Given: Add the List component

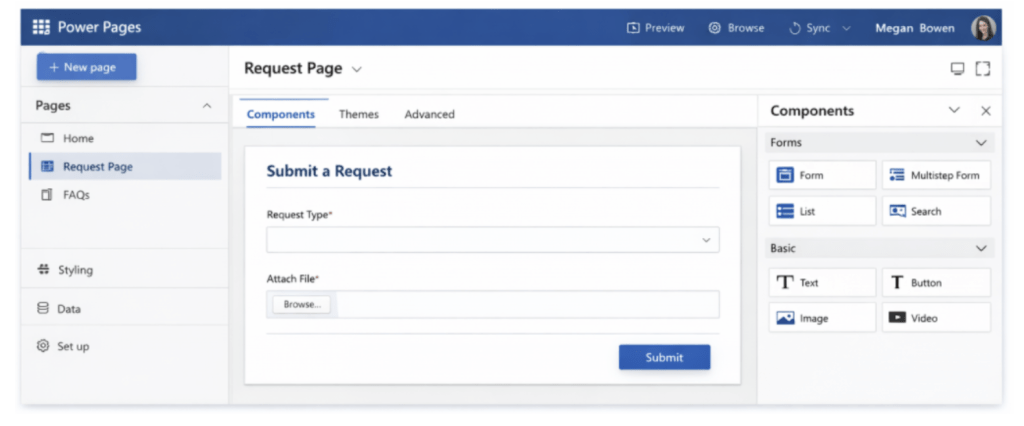Looking at the screenshot, I should click(x=822, y=211).
